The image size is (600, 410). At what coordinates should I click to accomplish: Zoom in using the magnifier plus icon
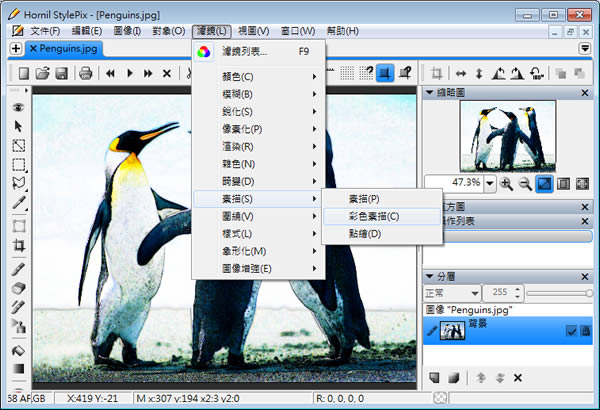point(506,184)
